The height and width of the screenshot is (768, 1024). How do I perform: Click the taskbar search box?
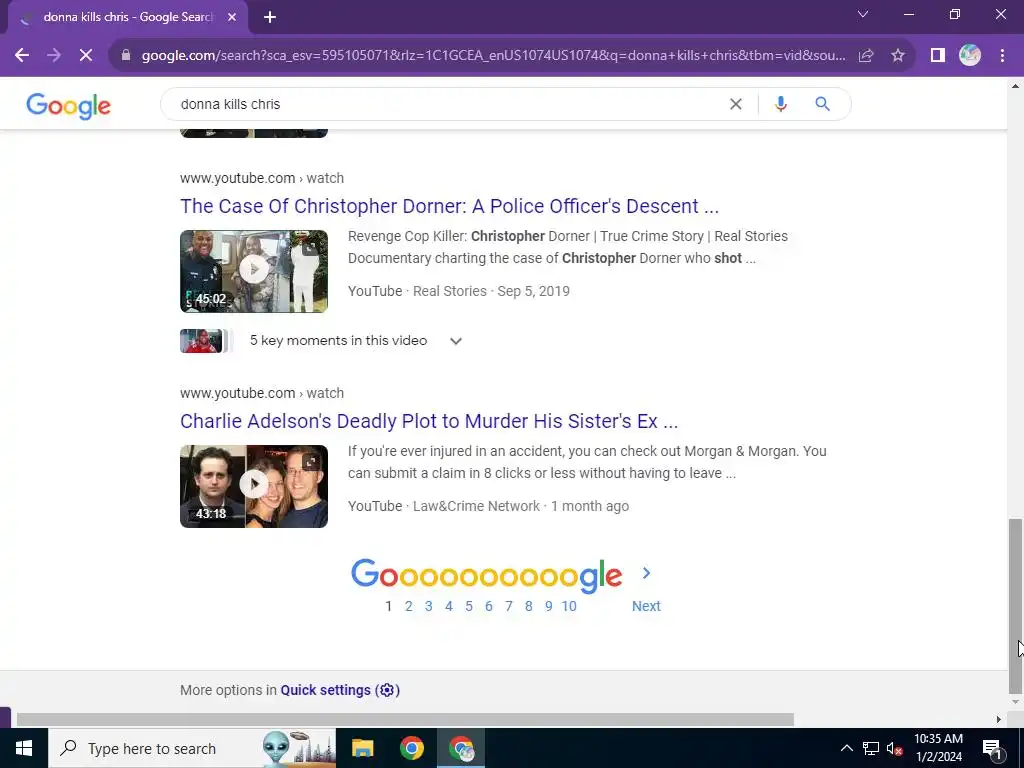point(192,748)
